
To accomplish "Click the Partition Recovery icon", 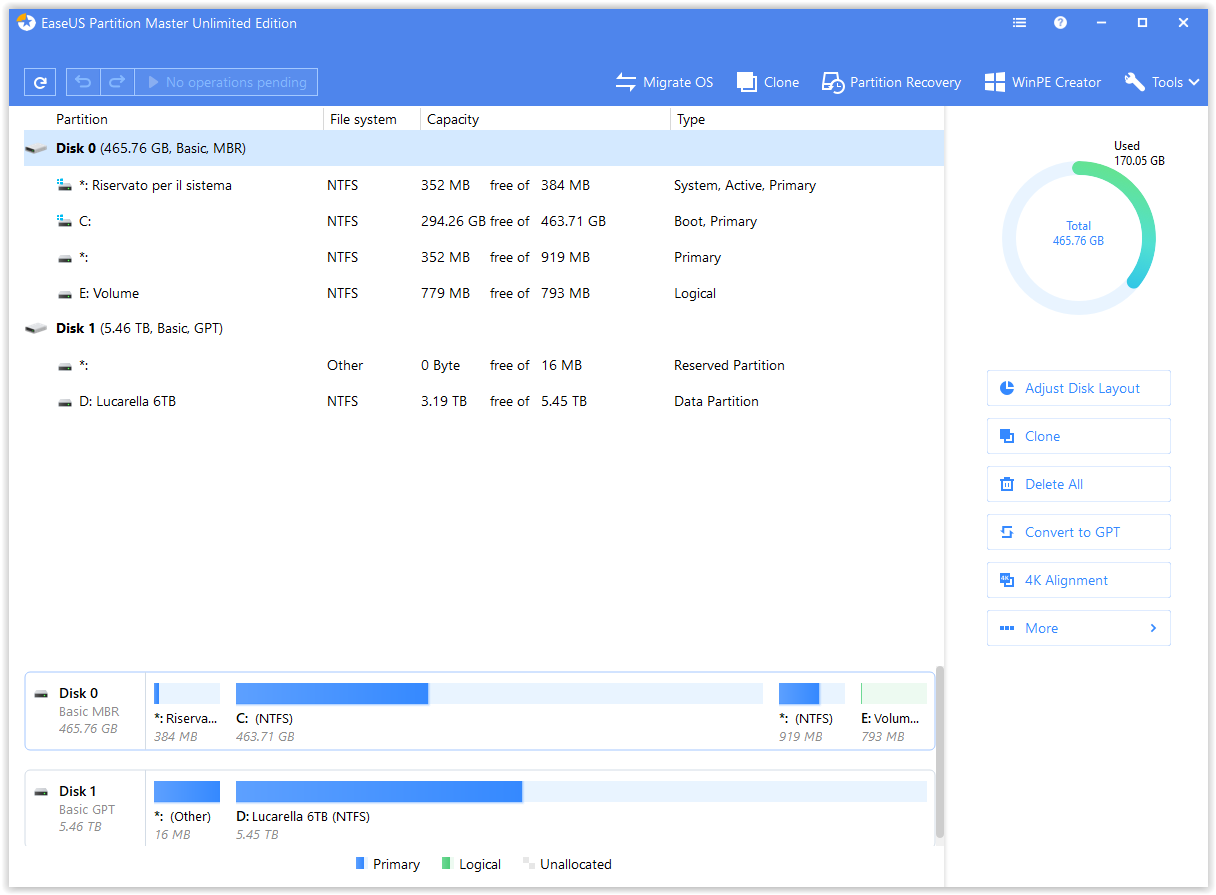I will pos(833,82).
